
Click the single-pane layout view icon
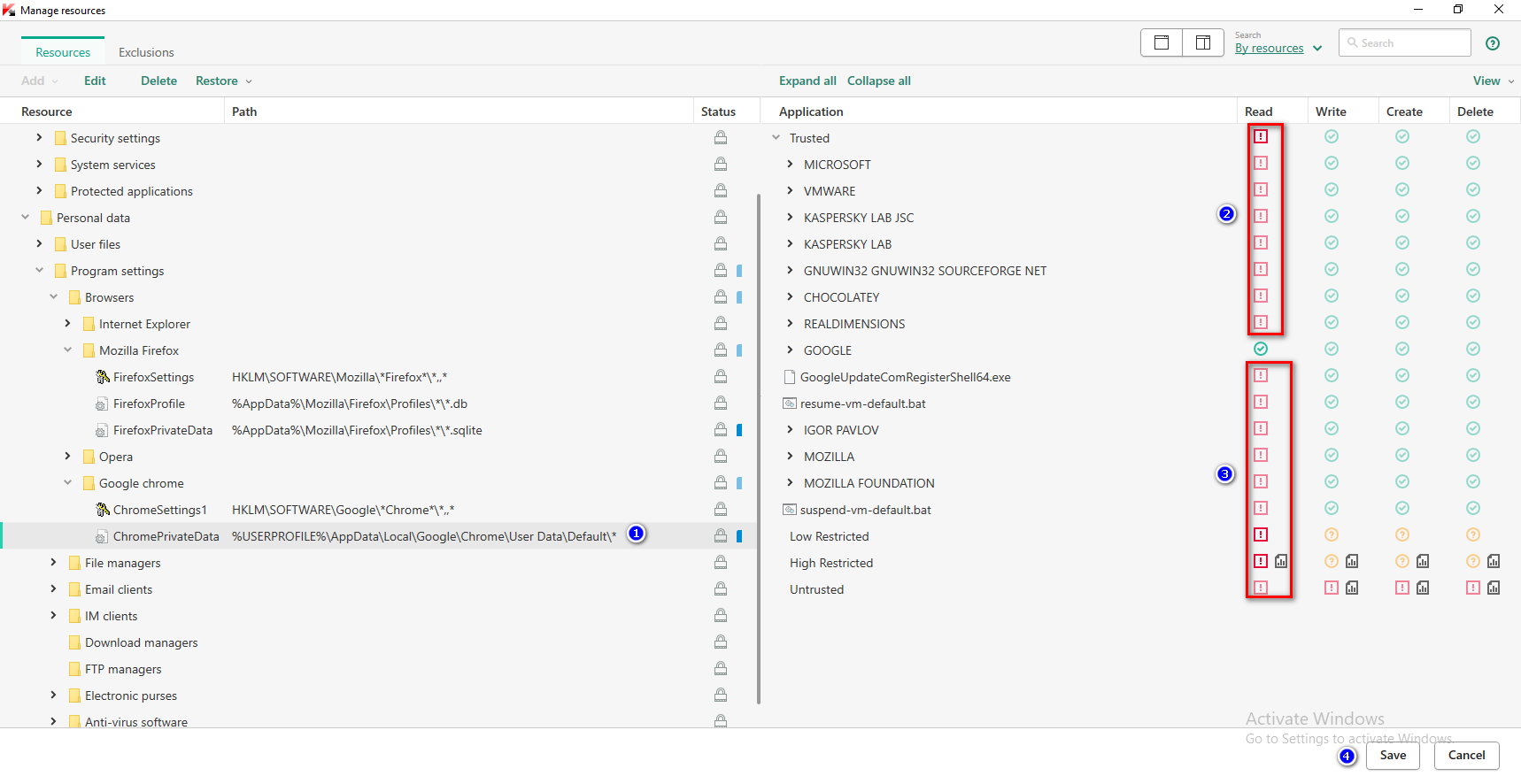[x=1162, y=42]
